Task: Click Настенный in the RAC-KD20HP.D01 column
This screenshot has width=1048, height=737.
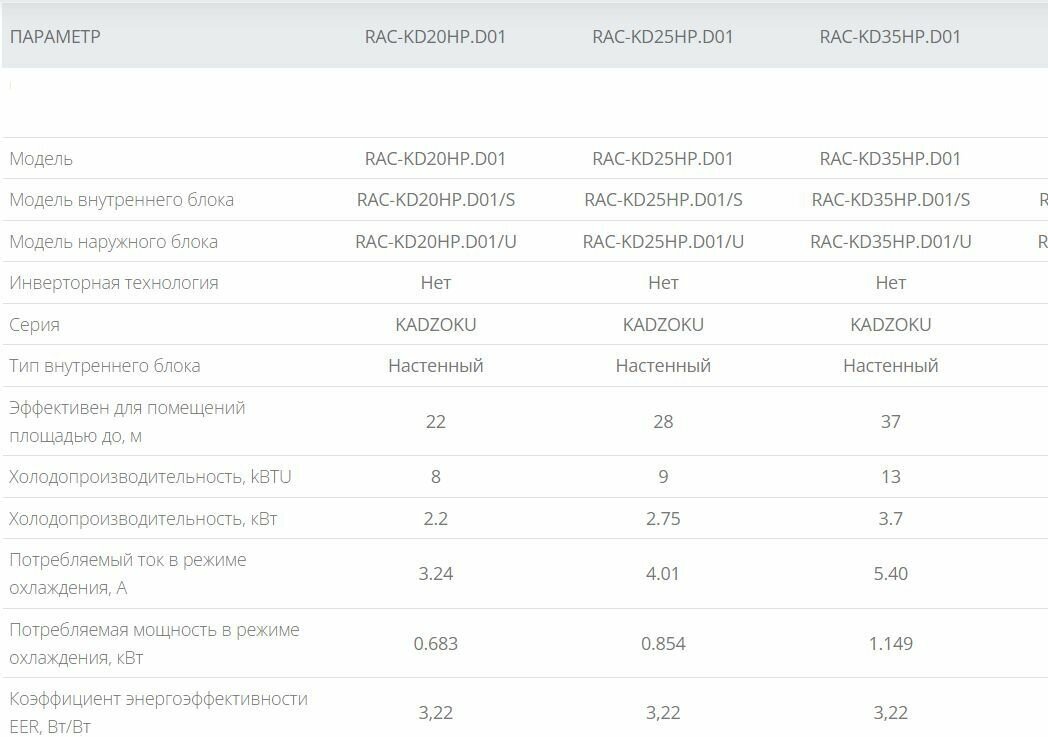Action: (436, 365)
